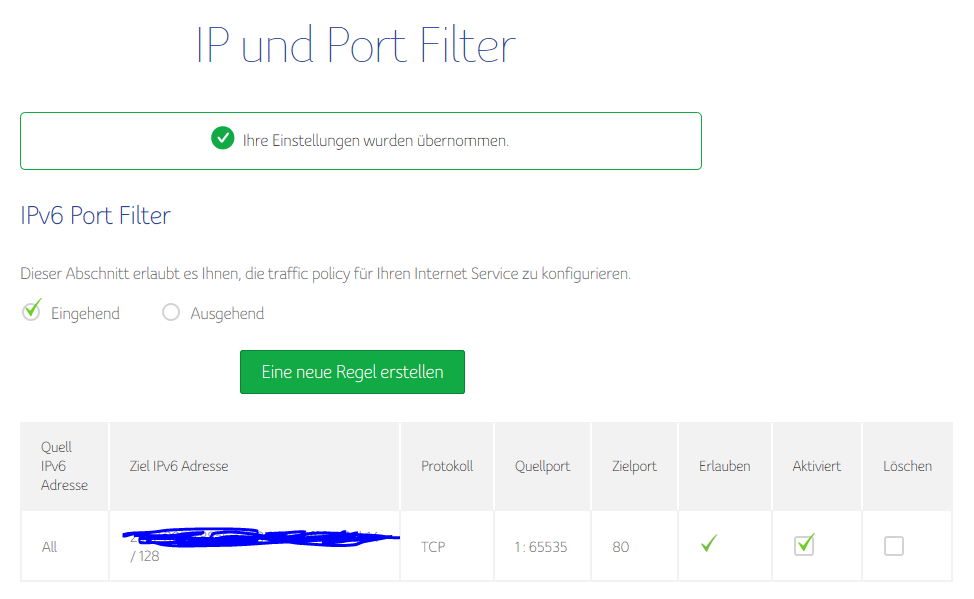Screen dimensions: 974x599
Task: Click the green success checkmark icon
Action: tap(223, 139)
